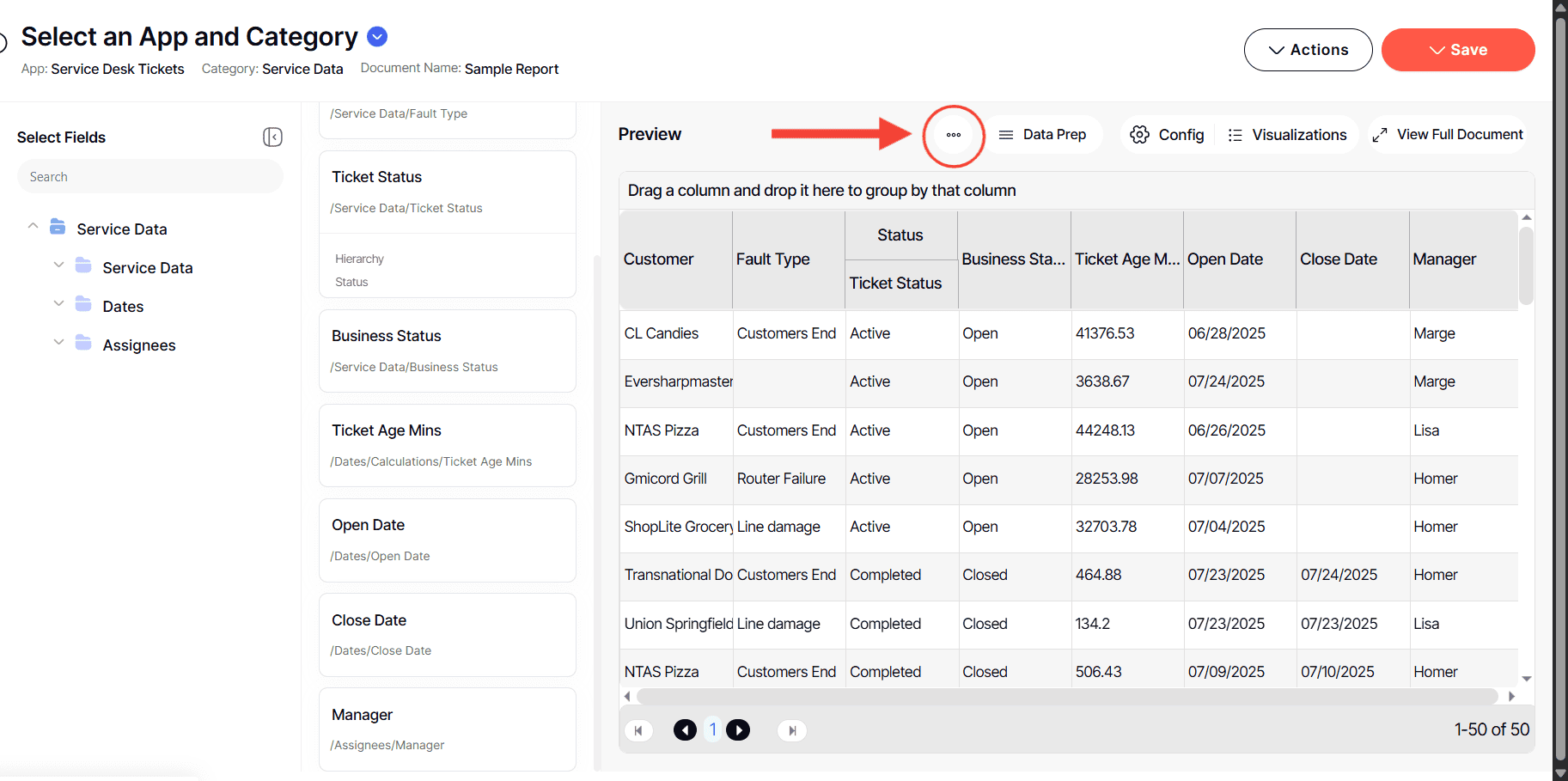
Task: Expand the Assignees tree node
Action: pyautogui.click(x=58, y=343)
